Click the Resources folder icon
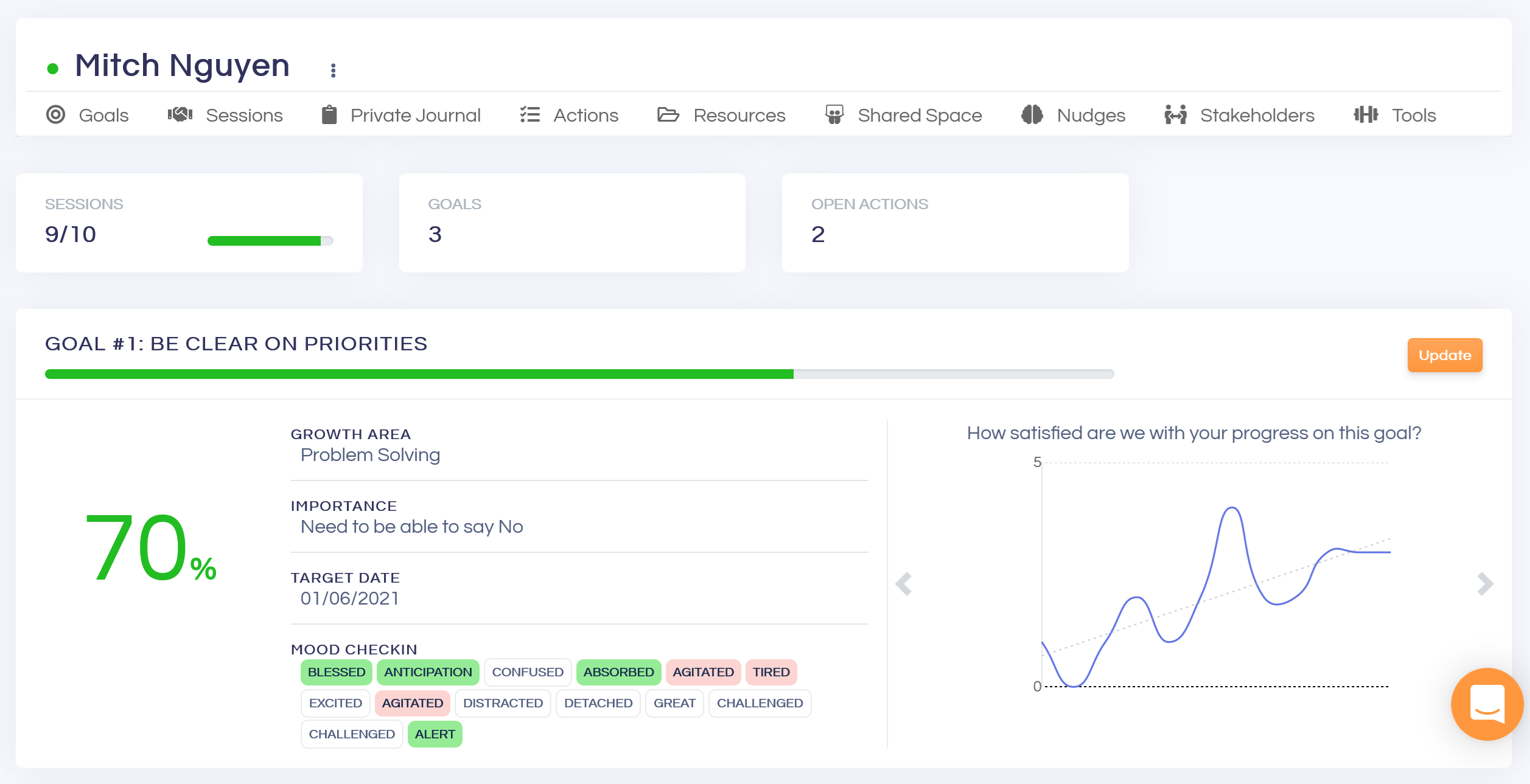Screen dimensions: 1530x784 tap(668, 114)
